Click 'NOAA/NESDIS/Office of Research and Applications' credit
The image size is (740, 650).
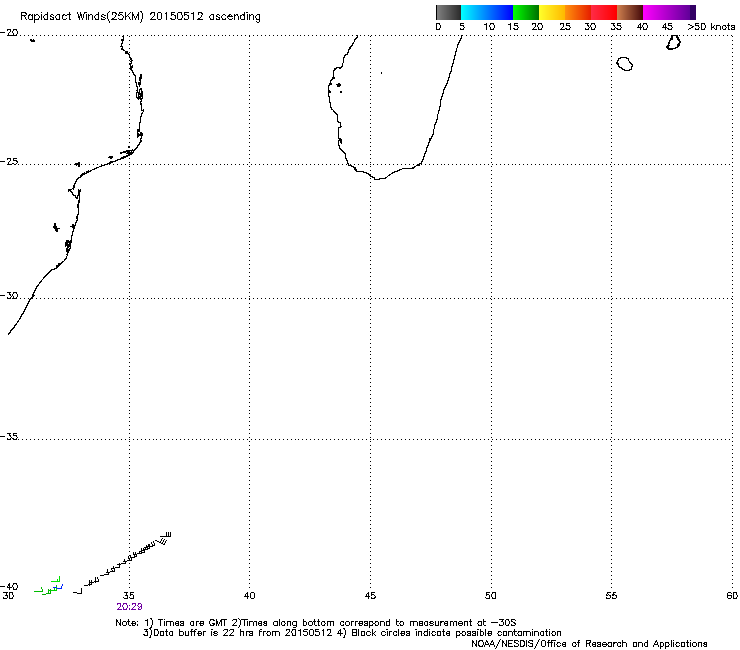[589, 644]
